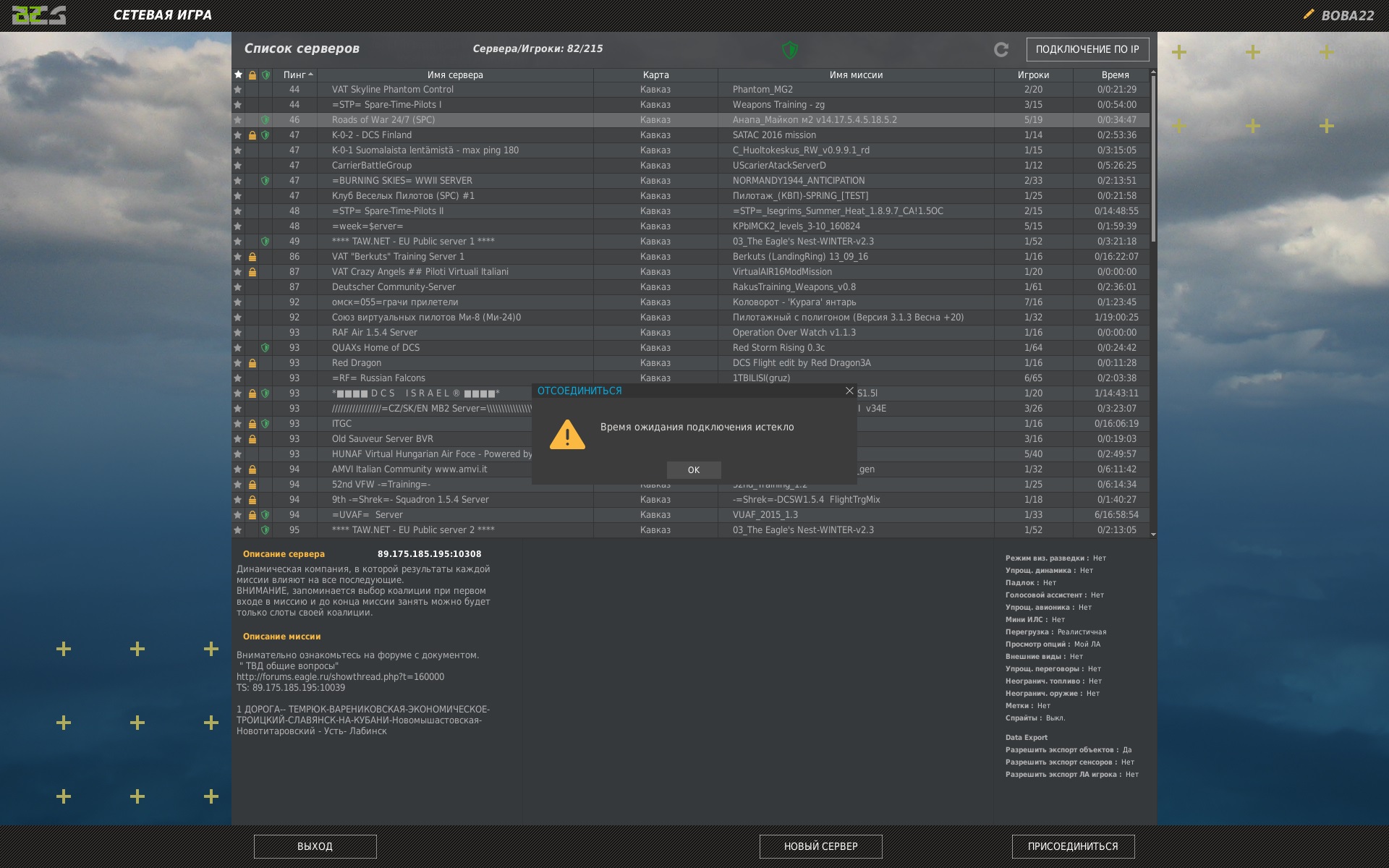Viewport: 1389px width, 868px height.
Task: Sort servers by Имя миссии column
Action: (x=856, y=75)
